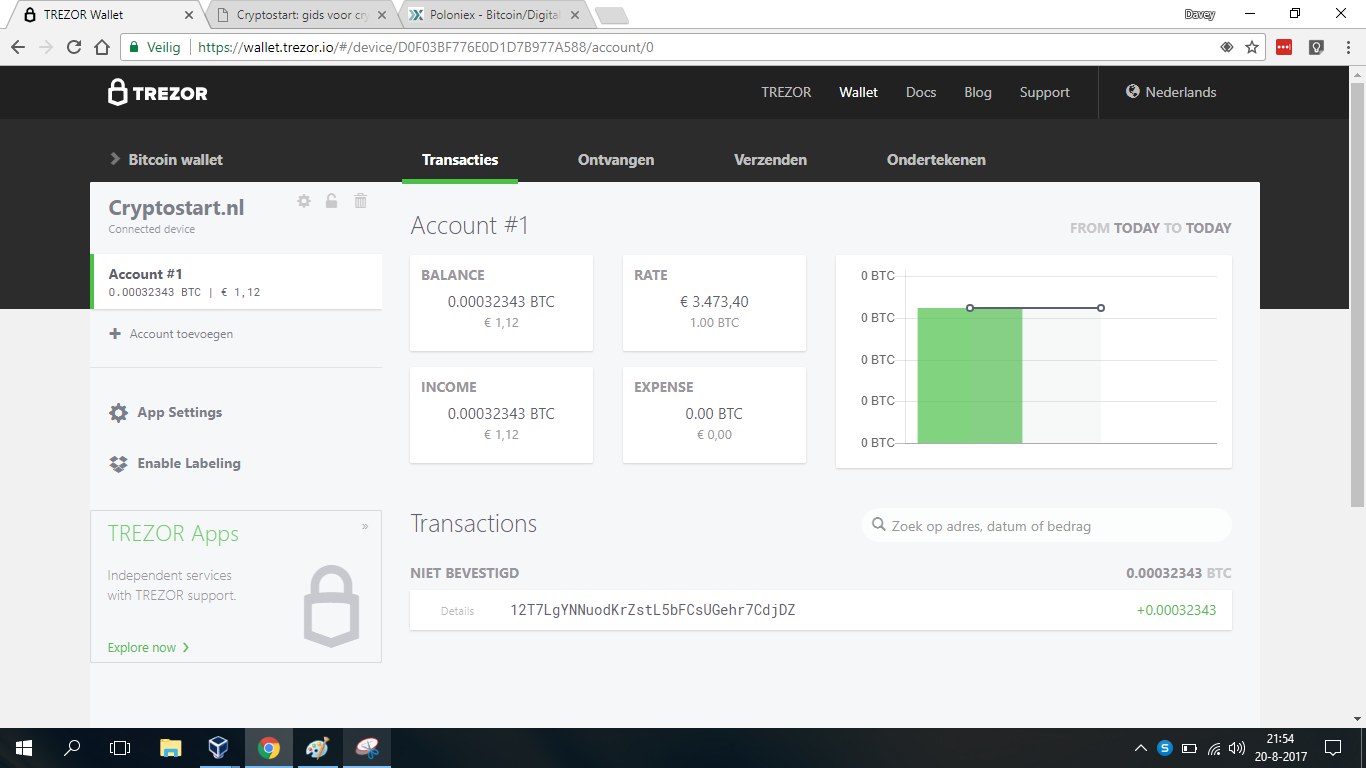Click the TREZOR link in top navigation

pos(786,92)
